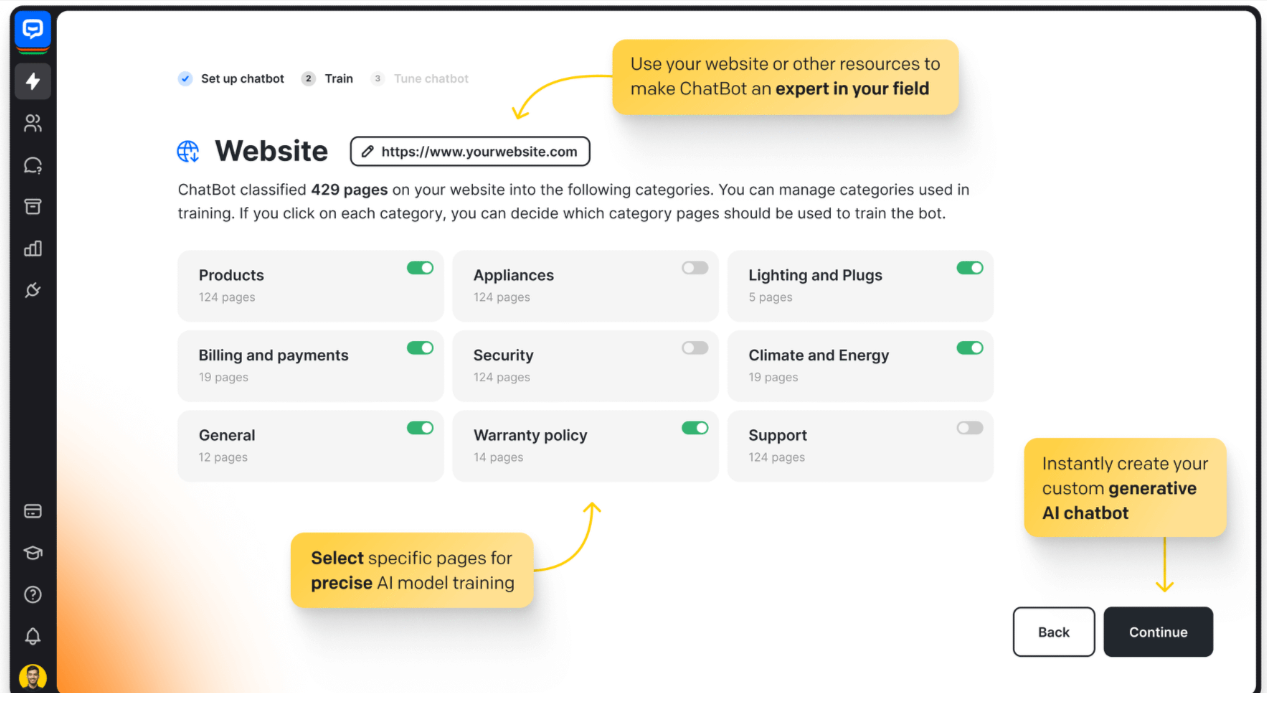Switch to the Train step
Image resolution: width=1267 pixels, height=708 pixels.
tap(331, 78)
